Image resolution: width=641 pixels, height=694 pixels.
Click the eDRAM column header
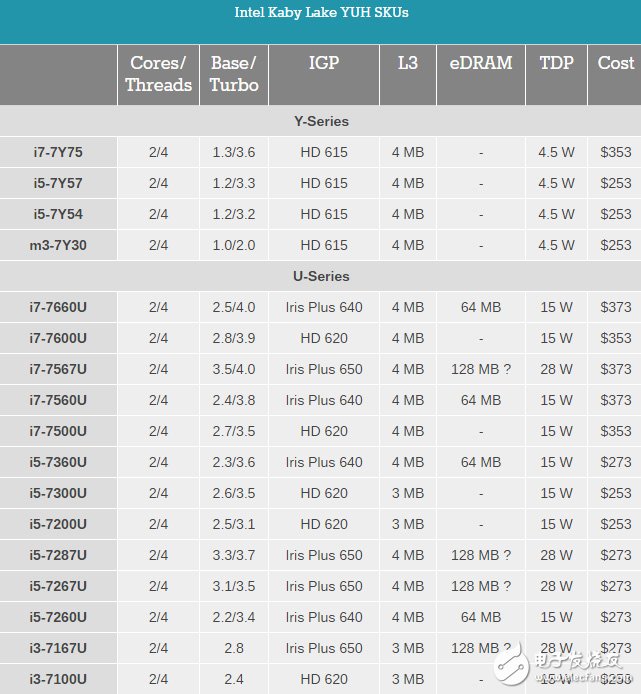tap(480, 63)
